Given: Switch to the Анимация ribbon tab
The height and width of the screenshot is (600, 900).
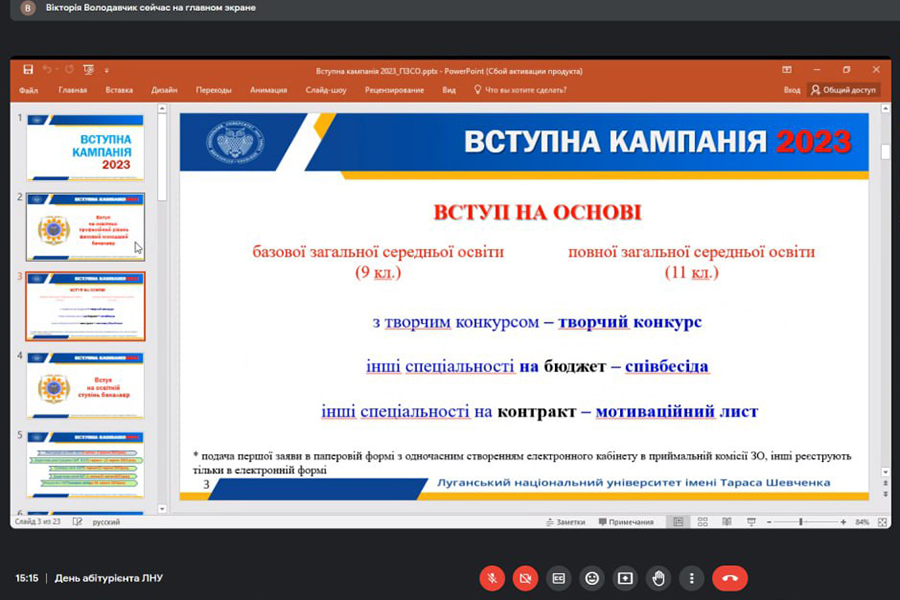Looking at the screenshot, I should click(268, 90).
